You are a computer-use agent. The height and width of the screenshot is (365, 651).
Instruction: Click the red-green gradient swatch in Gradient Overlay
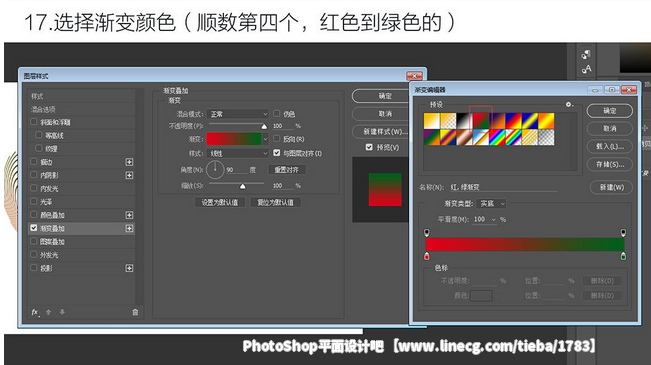(234, 139)
